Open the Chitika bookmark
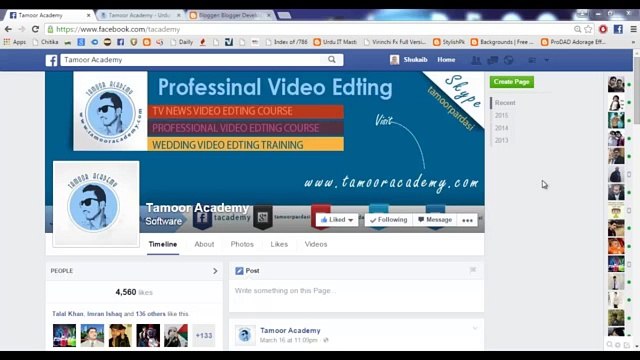 (x=45, y=42)
